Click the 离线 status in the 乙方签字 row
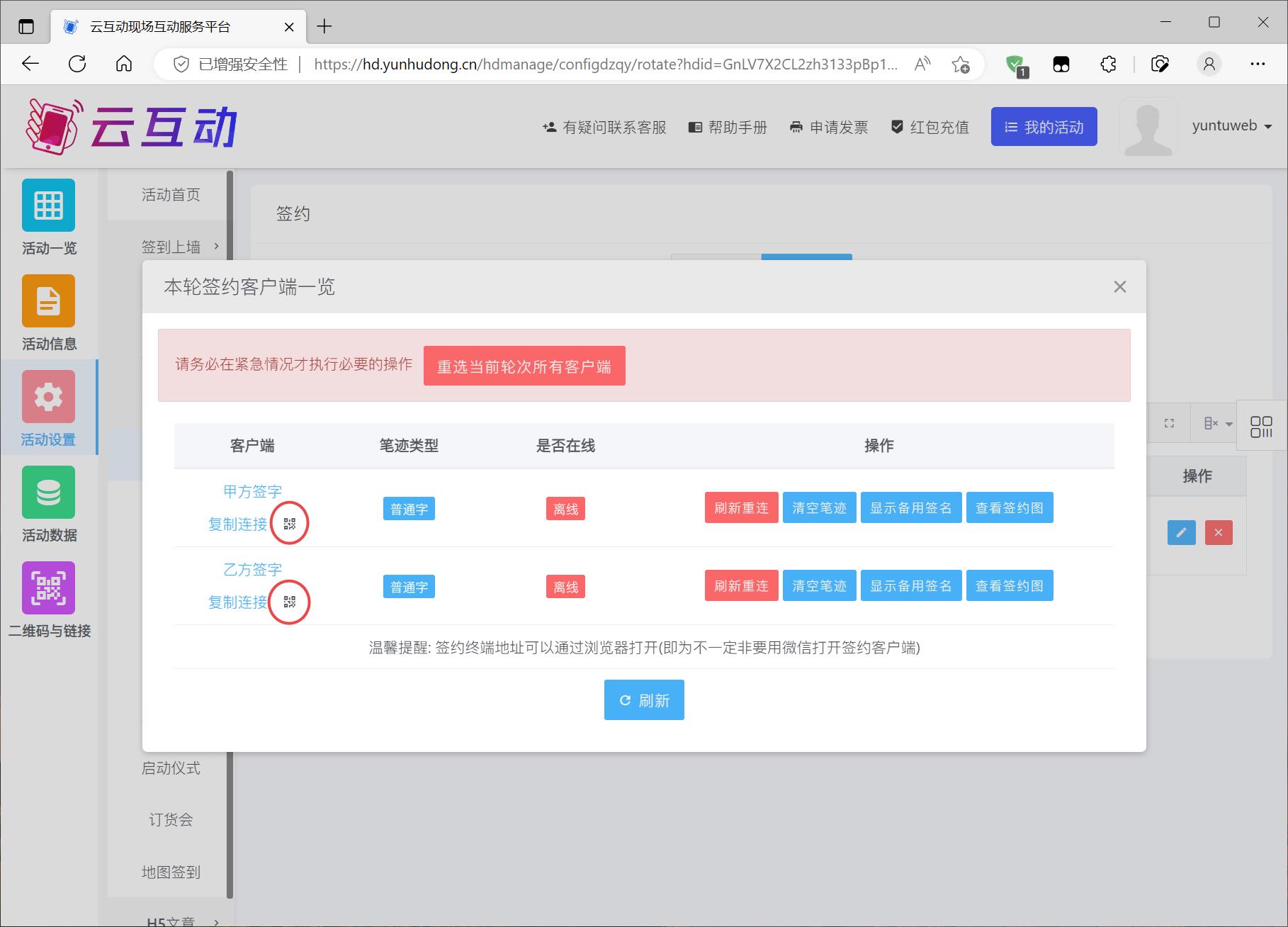Viewport: 1288px width, 927px height. pyautogui.click(x=565, y=587)
